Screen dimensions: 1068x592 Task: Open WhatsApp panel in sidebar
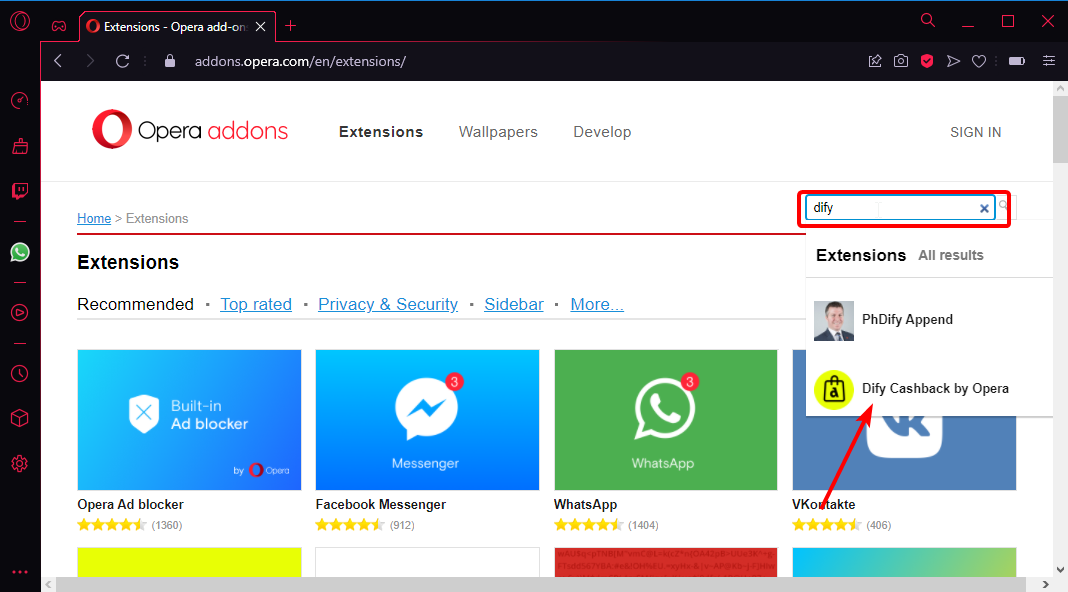20,252
